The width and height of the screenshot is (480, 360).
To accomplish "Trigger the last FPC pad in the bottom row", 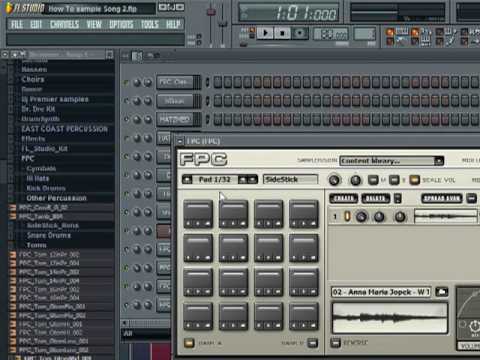I will (303, 316).
